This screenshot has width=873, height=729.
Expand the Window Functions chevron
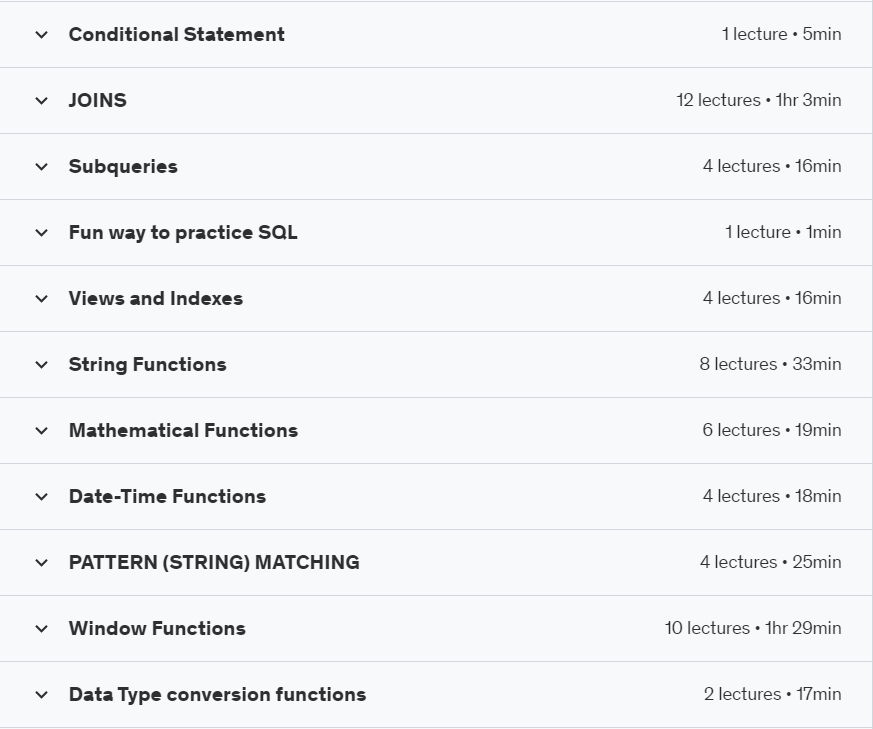41,629
